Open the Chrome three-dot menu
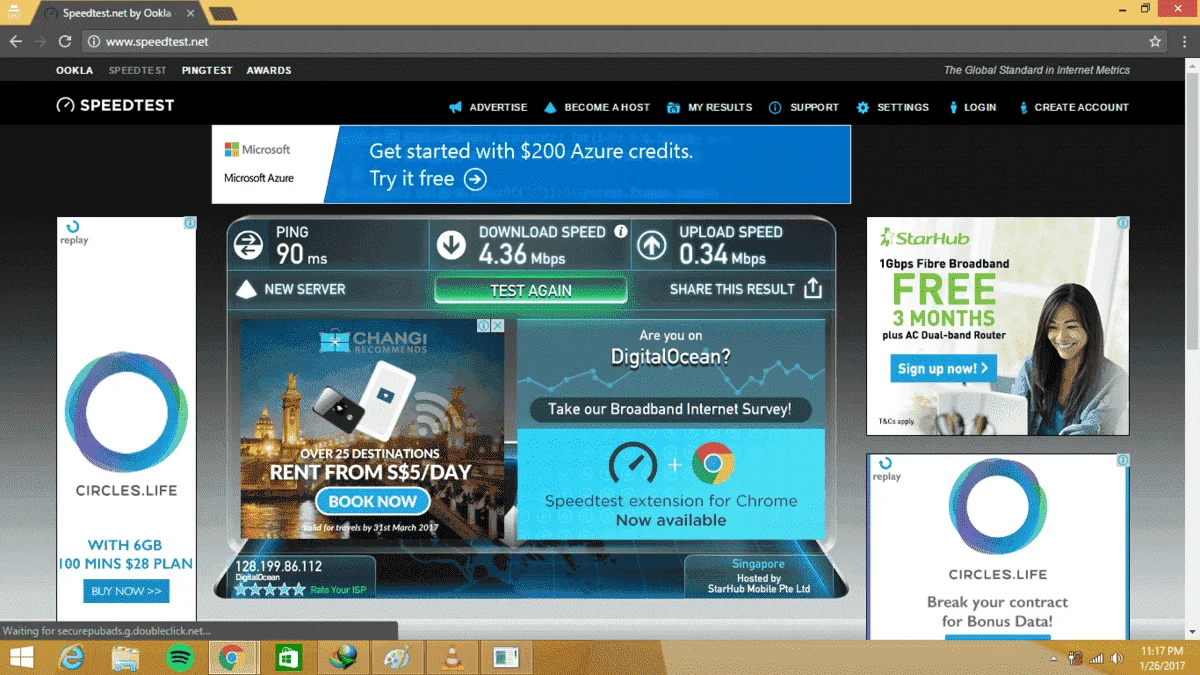The width and height of the screenshot is (1200, 675). [x=1184, y=42]
